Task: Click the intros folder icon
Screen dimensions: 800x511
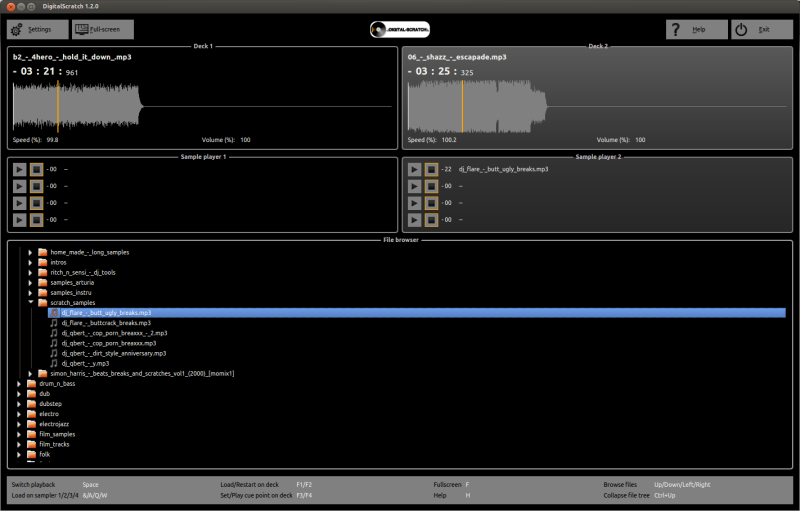Action: pyautogui.click(x=43, y=263)
